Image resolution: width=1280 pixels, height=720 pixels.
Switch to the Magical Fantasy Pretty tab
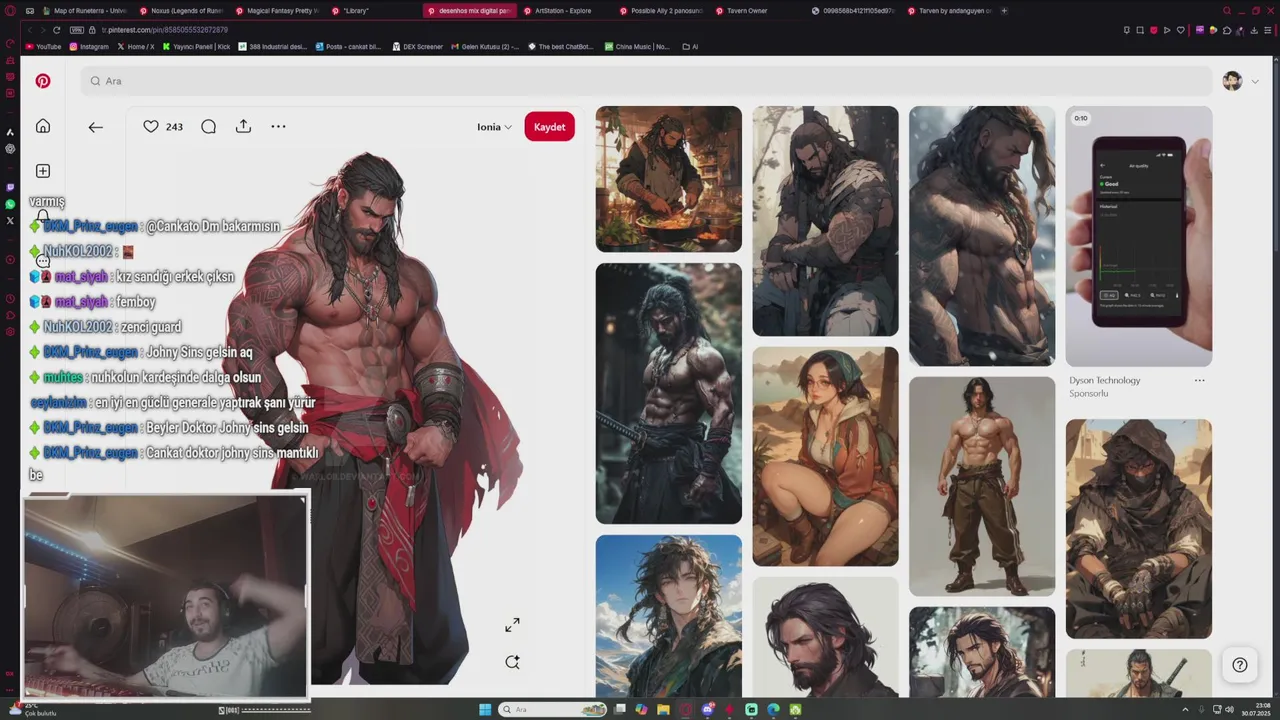[x=276, y=11]
